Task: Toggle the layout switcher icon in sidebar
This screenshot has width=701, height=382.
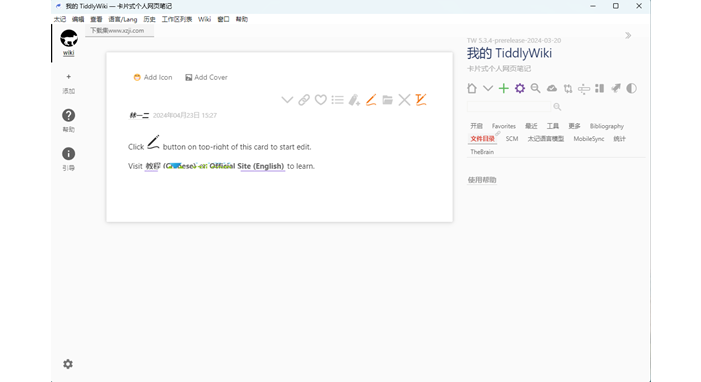Action: tap(600, 88)
